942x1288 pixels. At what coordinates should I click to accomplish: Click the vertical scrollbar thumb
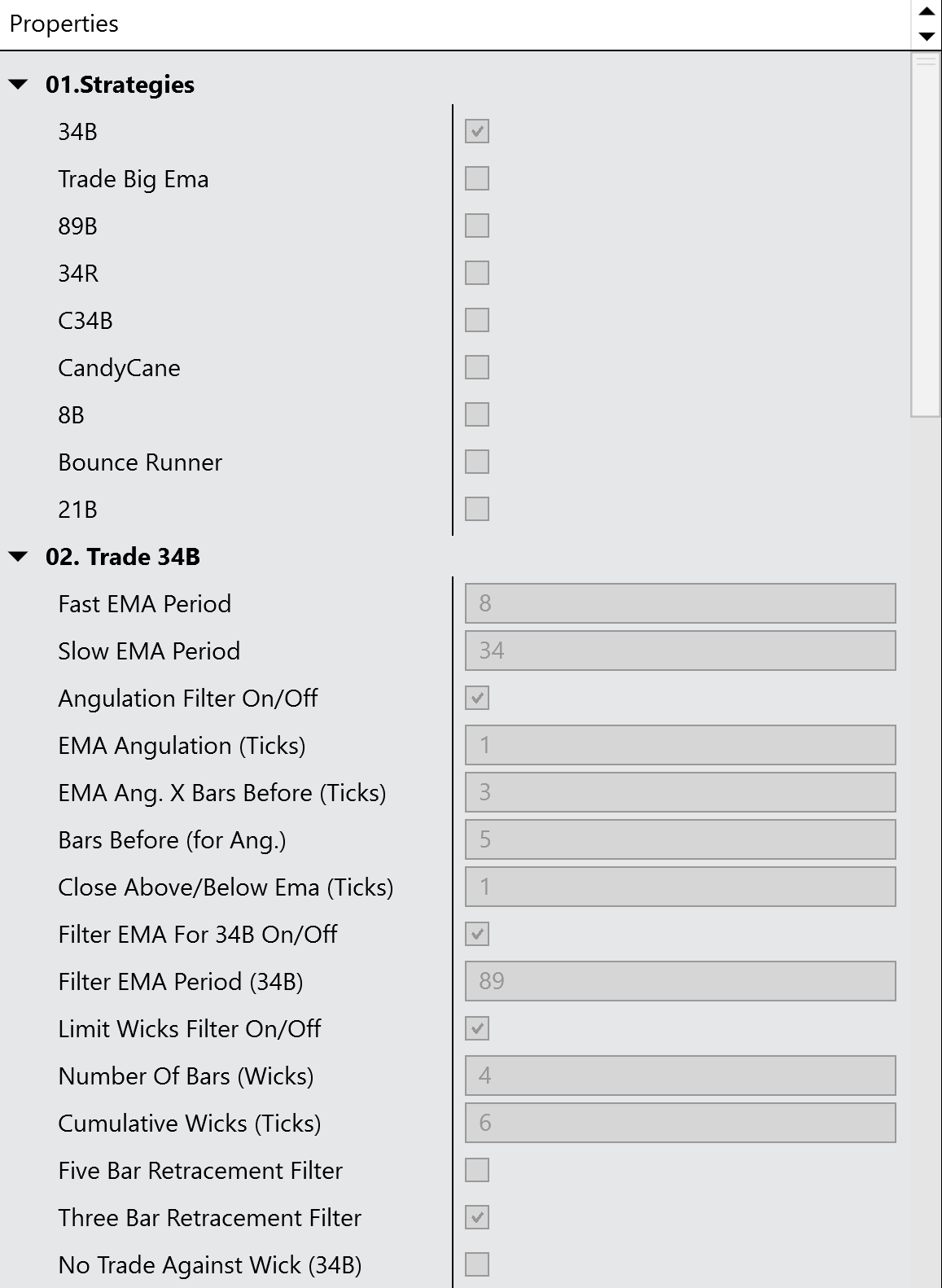click(x=926, y=234)
